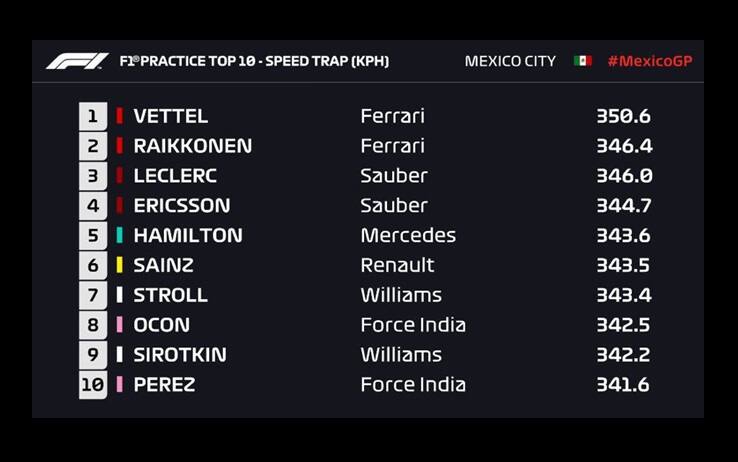Open the #MexicoGP hashtag link

649,61
